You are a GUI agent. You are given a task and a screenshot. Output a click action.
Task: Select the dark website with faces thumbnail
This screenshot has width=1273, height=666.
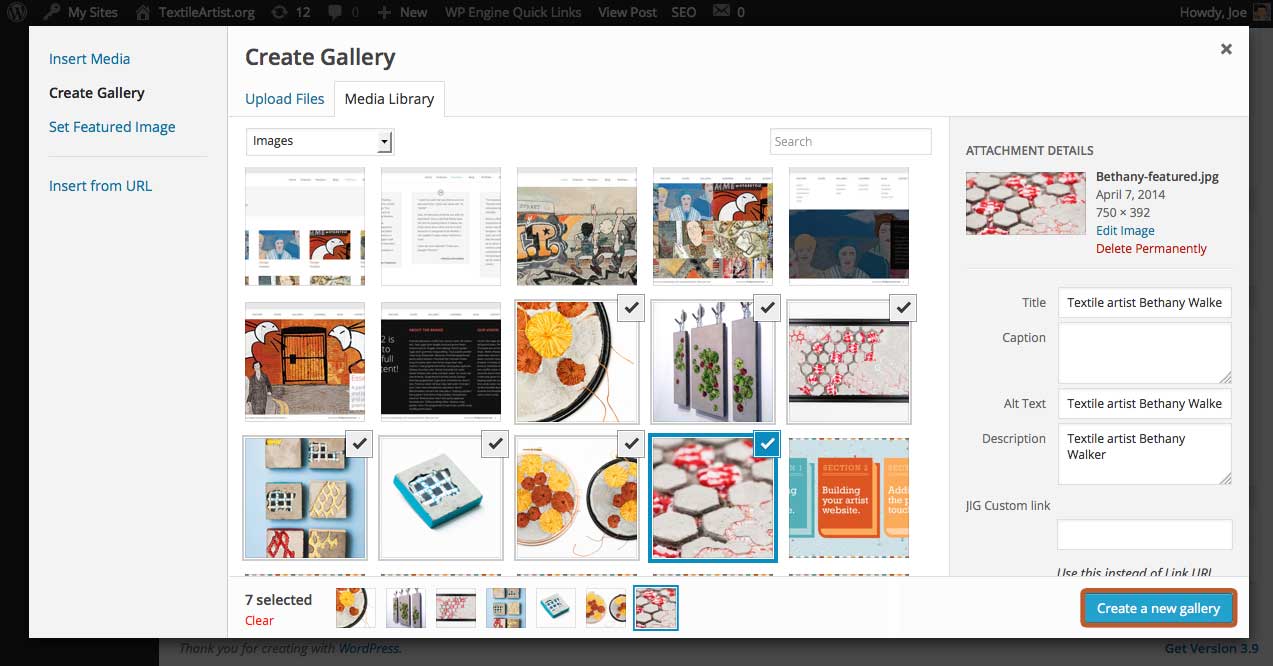(x=849, y=226)
